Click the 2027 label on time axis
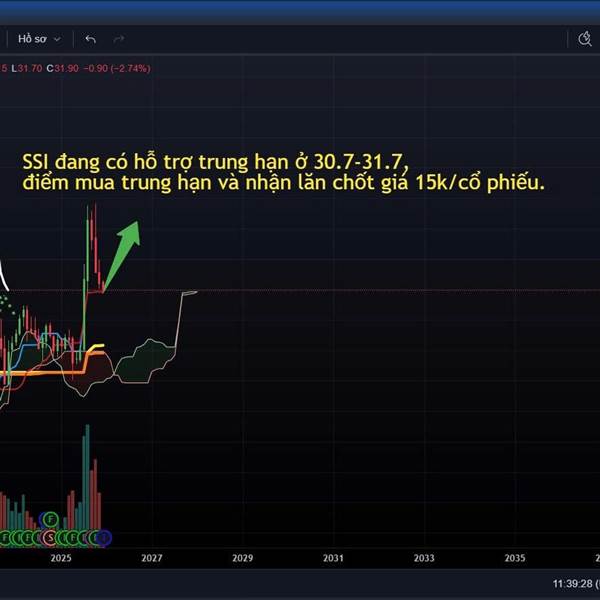The width and height of the screenshot is (600, 600). click(152, 558)
